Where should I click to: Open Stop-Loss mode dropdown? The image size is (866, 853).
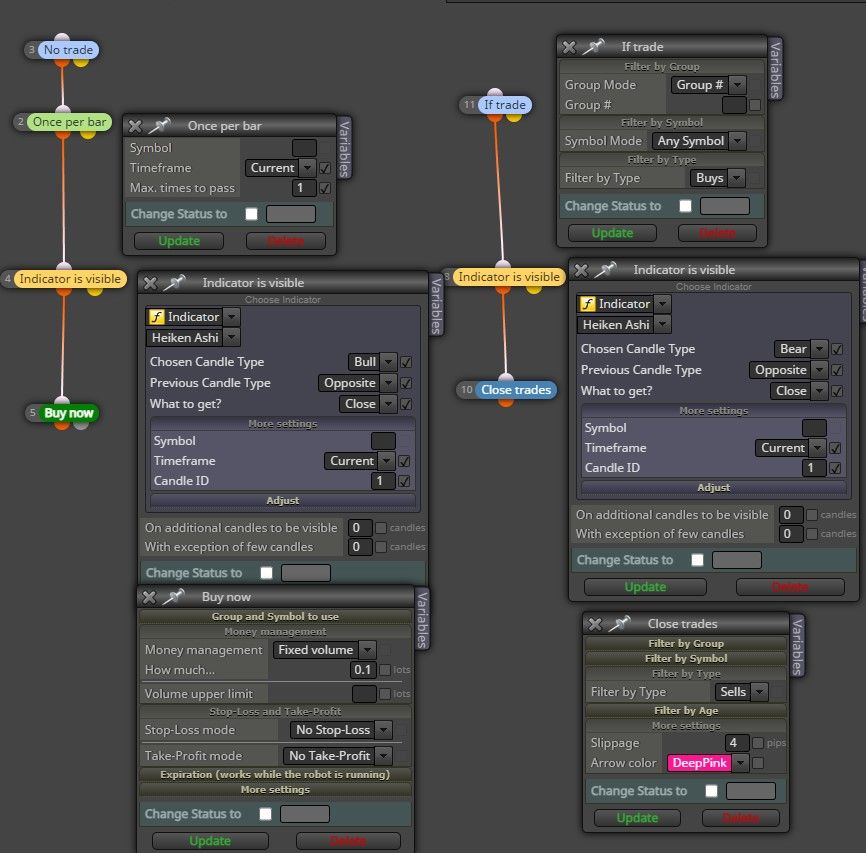coord(341,730)
